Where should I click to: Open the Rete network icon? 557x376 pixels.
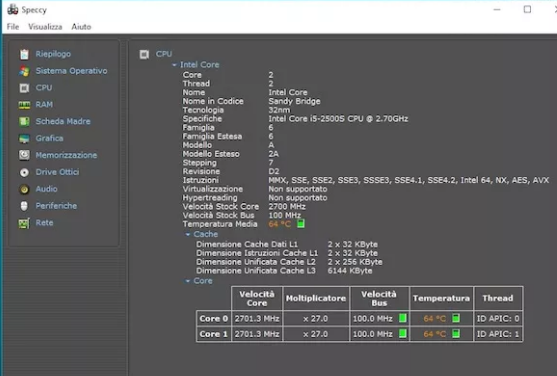pyautogui.click(x=24, y=223)
